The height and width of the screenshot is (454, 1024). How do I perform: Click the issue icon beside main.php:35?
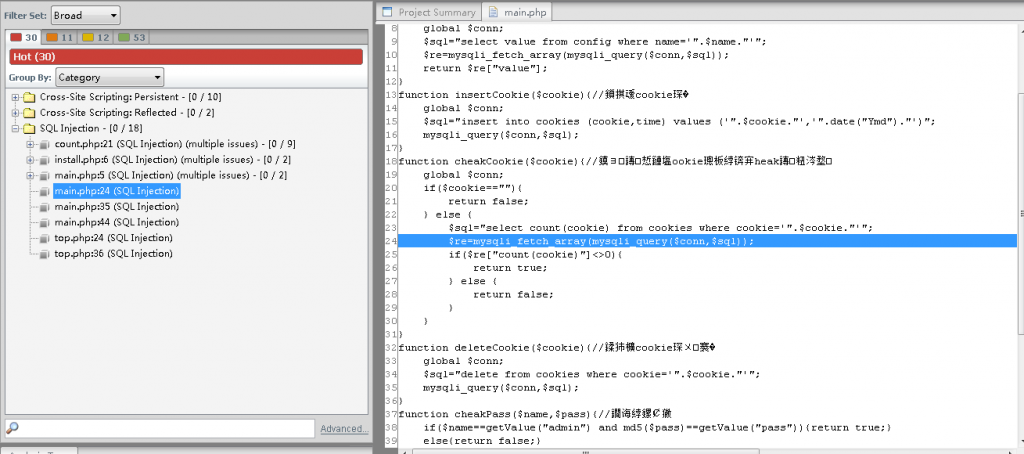click(x=44, y=207)
